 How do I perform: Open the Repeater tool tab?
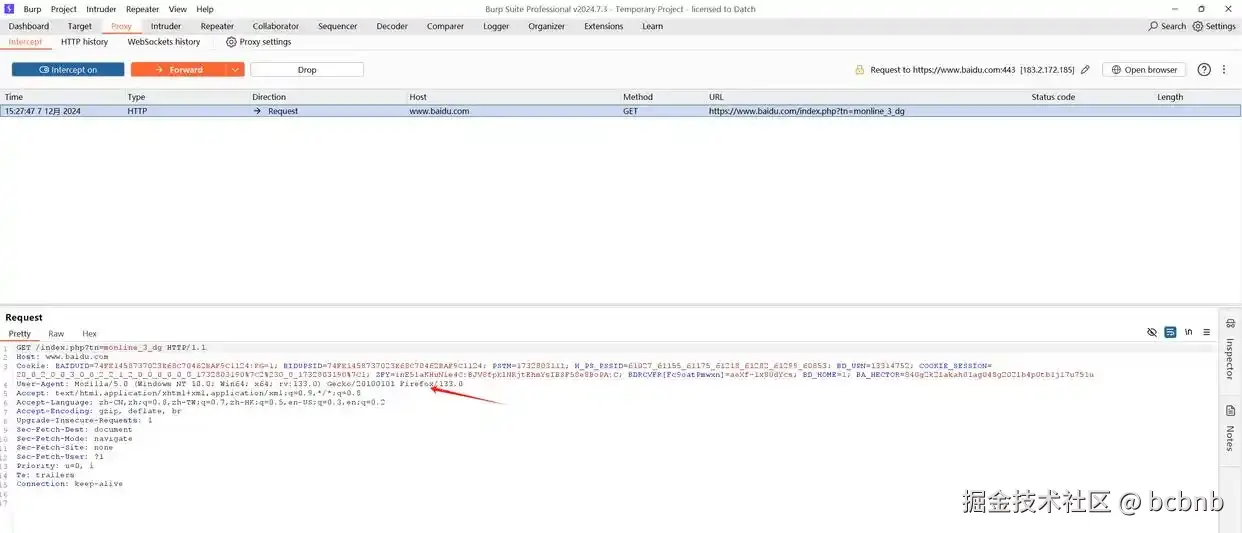tap(217, 26)
